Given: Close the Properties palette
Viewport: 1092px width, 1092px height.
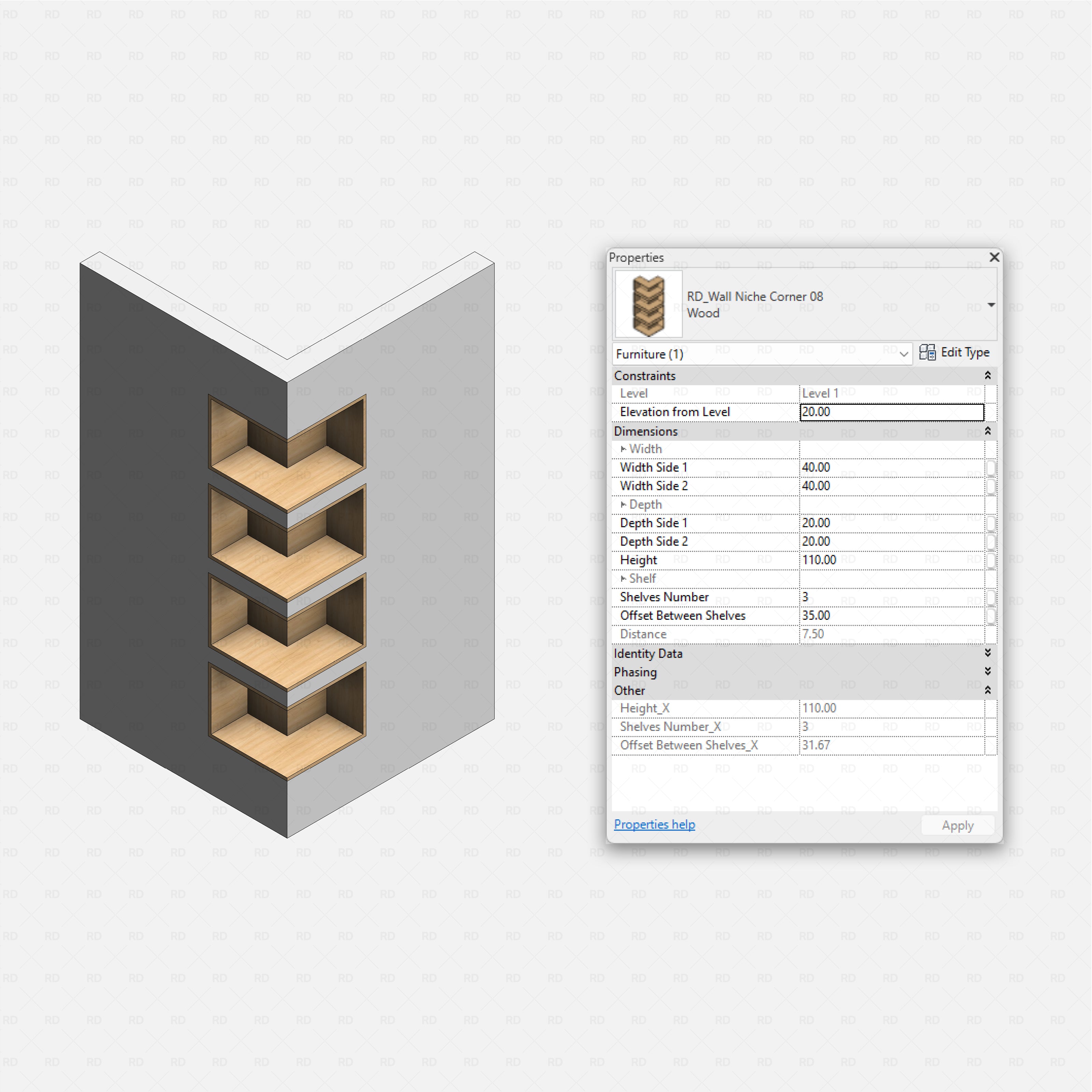Looking at the screenshot, I should 994,257.
